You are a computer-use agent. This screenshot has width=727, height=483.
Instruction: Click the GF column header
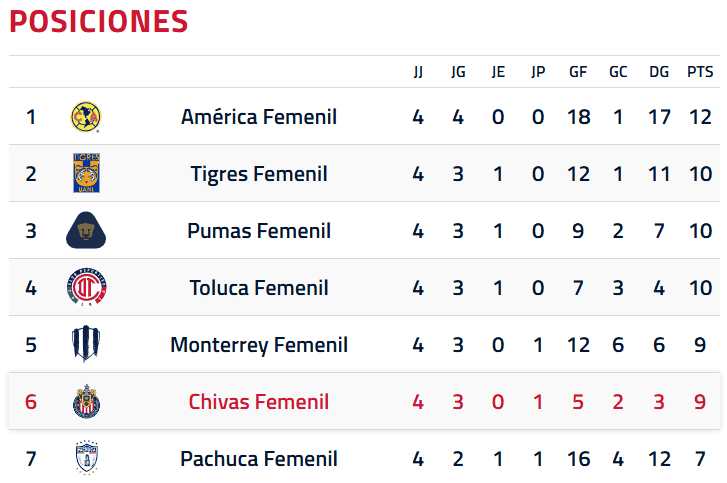578,72
